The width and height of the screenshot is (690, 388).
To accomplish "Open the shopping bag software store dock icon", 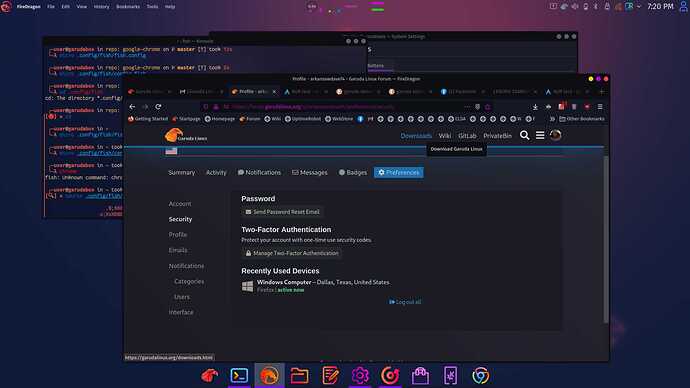I will point(420,375).
